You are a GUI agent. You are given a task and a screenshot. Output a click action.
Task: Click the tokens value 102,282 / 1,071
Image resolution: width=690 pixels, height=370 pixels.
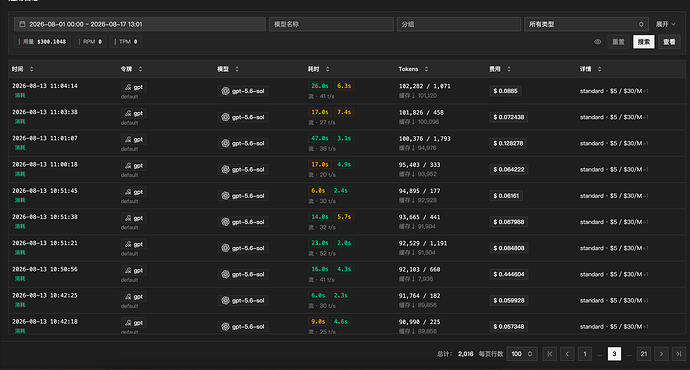coord(425,86)
